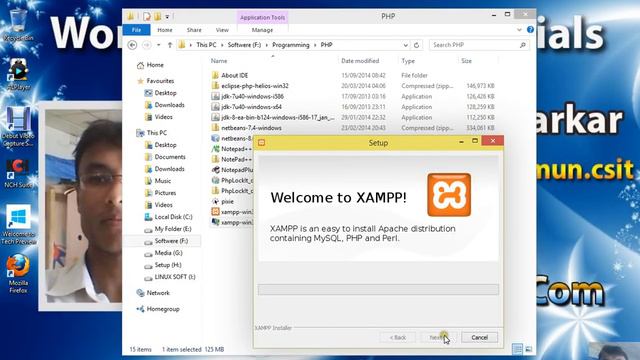
Task: Click New folder quick access toolbar icon
Action: 158,16
